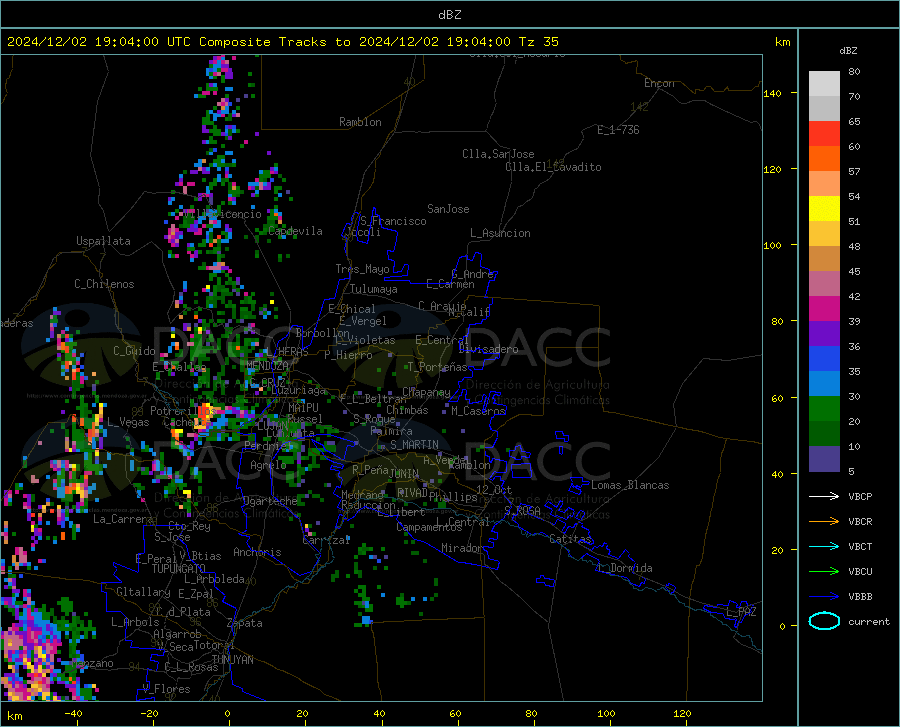Screen dimensions: 900x727
Task: Click the Tres_Mayo map label
Action: point(362,269)
